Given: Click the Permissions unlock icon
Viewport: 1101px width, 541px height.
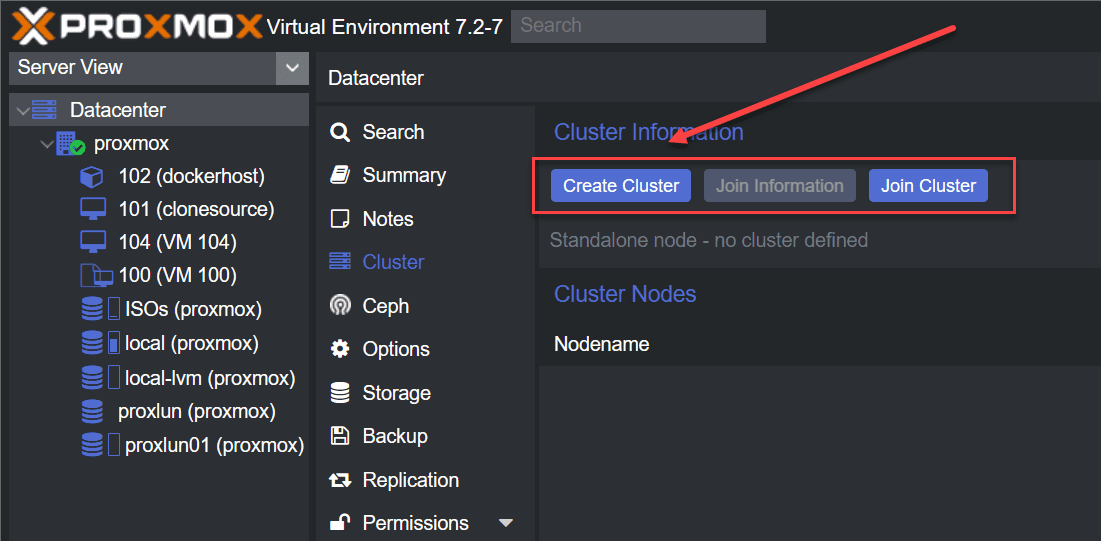Looking at the screenshot, I should click(340, 523).
